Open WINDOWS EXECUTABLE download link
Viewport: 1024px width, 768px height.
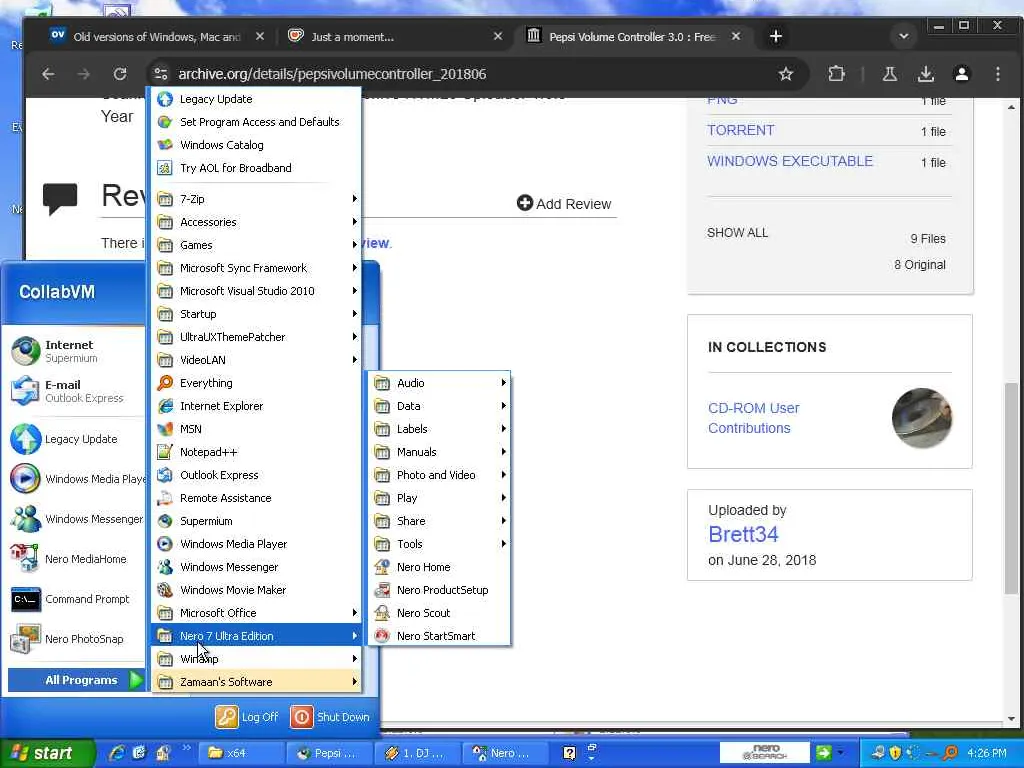tap(790, 161)
